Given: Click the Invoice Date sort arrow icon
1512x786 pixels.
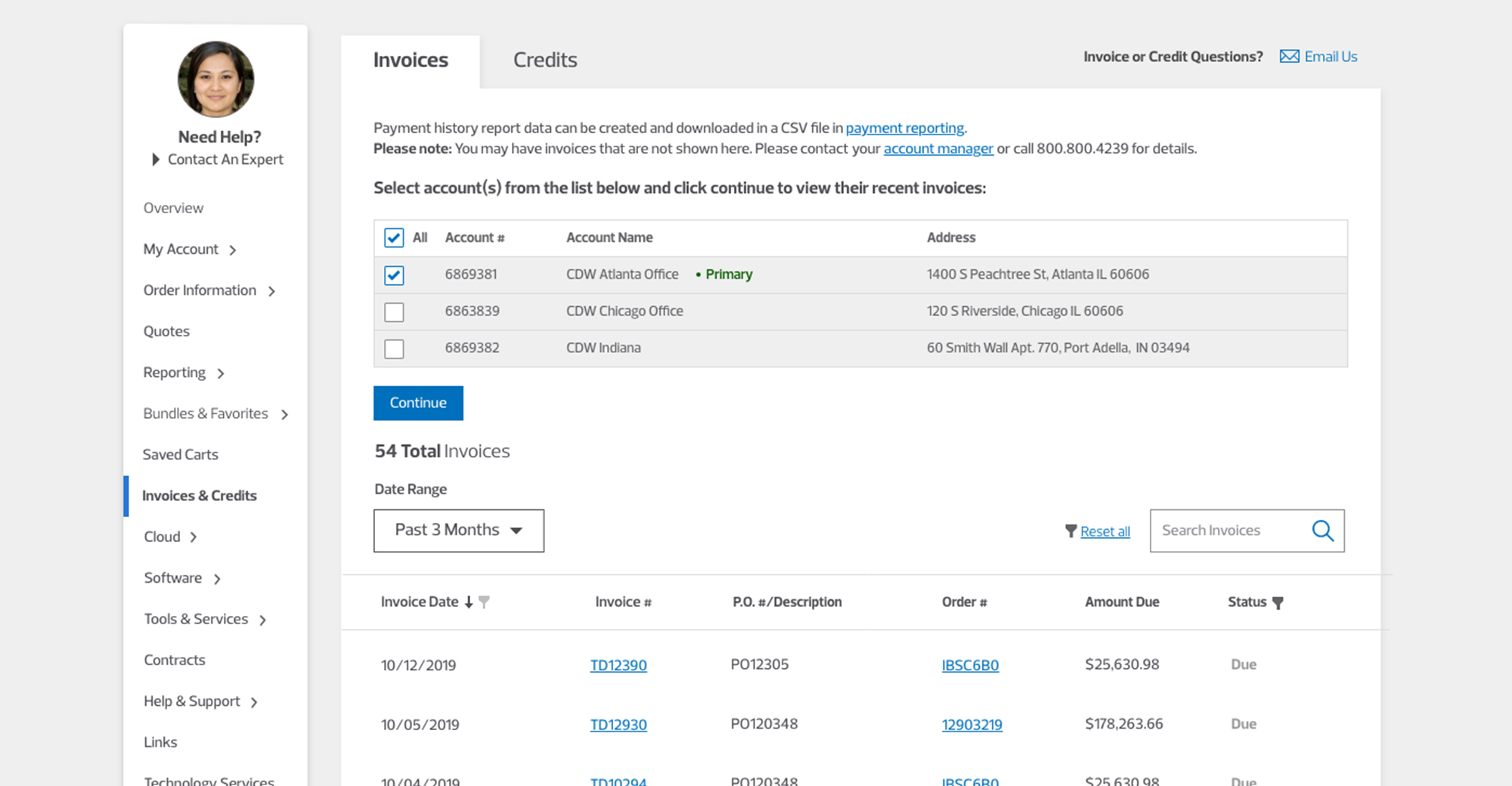Looking at the screenshot, I should (x=469, y=602).
